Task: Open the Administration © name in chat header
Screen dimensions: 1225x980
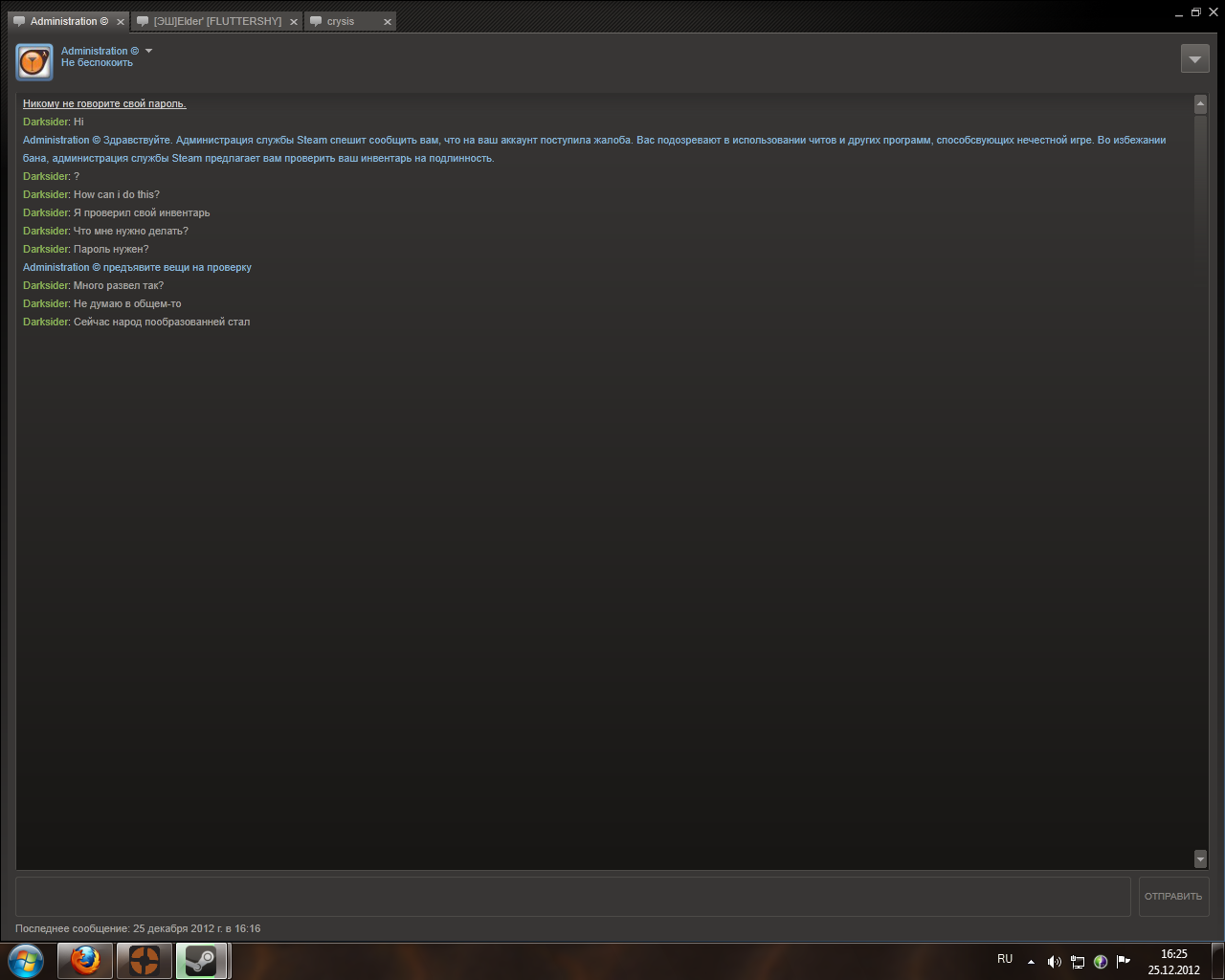Action: pyautogui.click(x=100, y=51)
